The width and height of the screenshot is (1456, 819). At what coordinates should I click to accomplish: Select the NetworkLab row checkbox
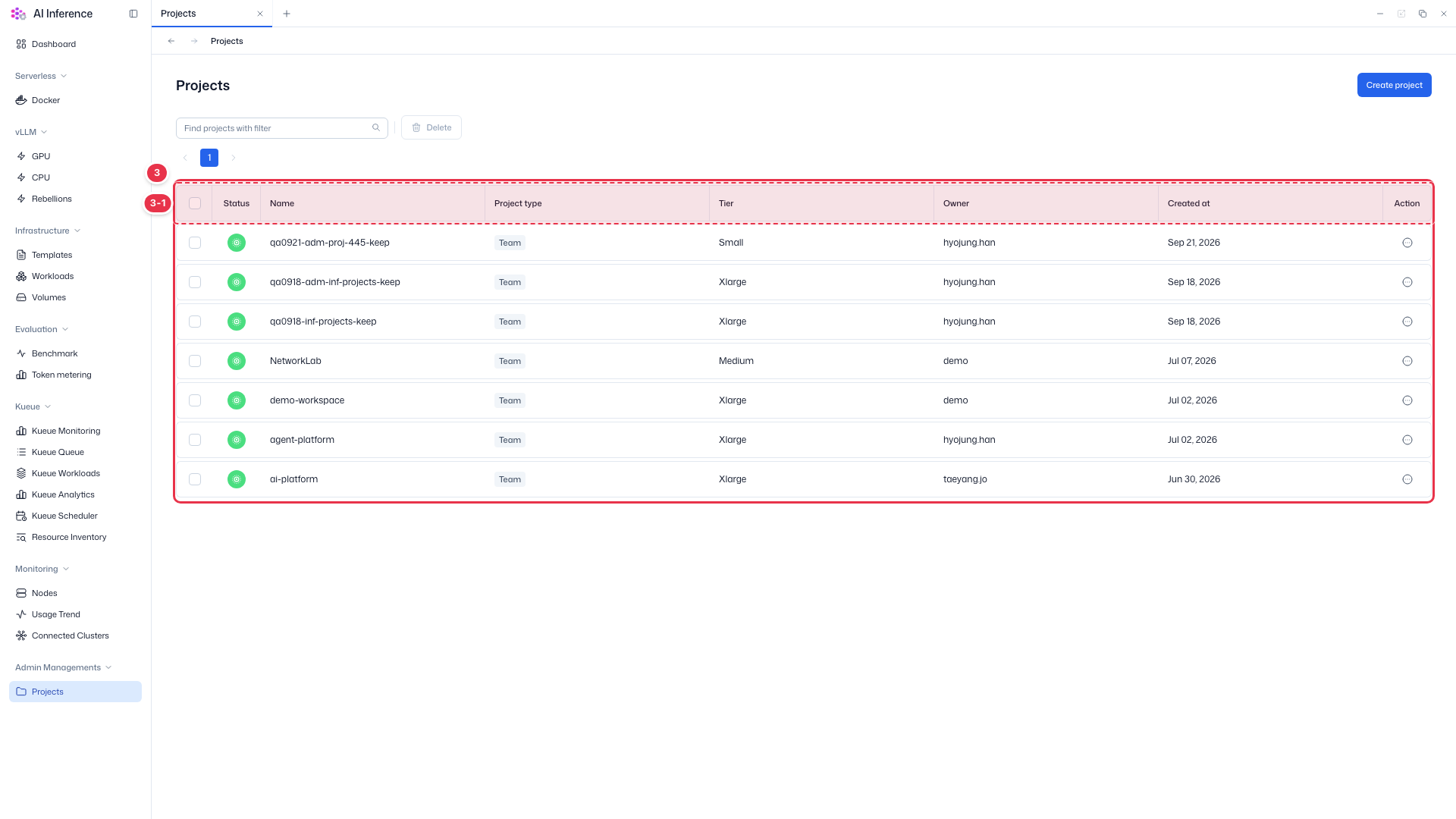(x=195, y=361)
